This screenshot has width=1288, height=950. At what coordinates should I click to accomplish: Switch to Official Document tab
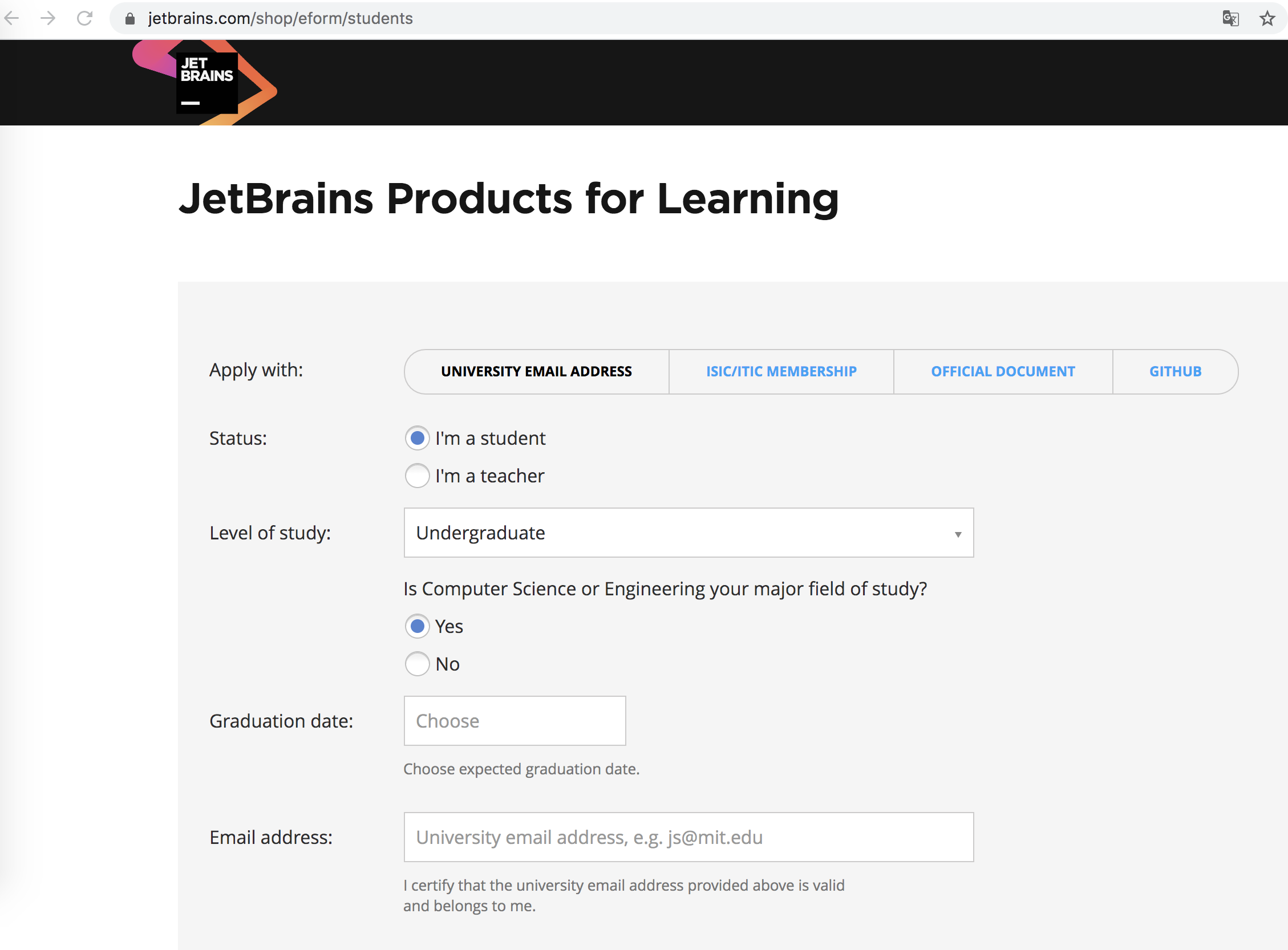(1003, 371)
